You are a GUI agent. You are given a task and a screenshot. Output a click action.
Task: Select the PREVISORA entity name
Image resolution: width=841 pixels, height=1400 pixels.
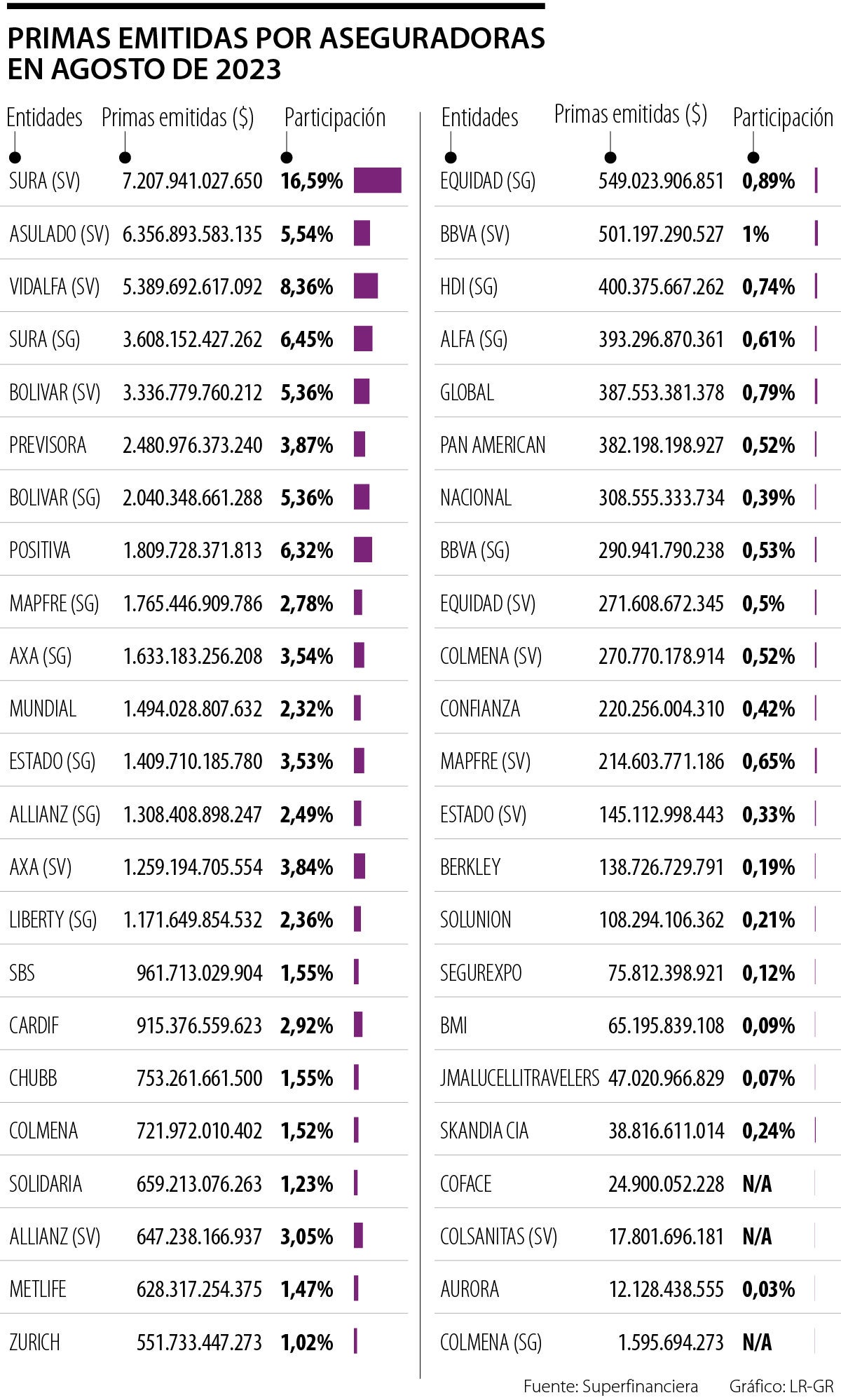(x=48, y=444)
